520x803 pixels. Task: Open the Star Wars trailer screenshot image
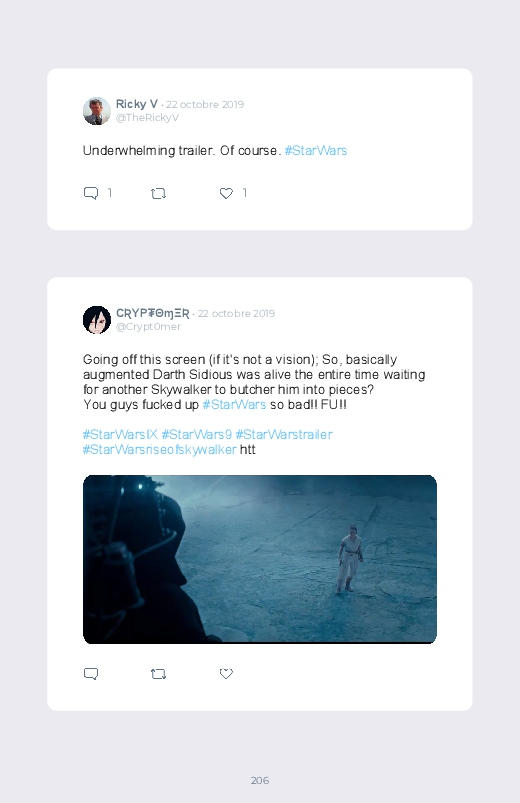[x=260, y=559]
